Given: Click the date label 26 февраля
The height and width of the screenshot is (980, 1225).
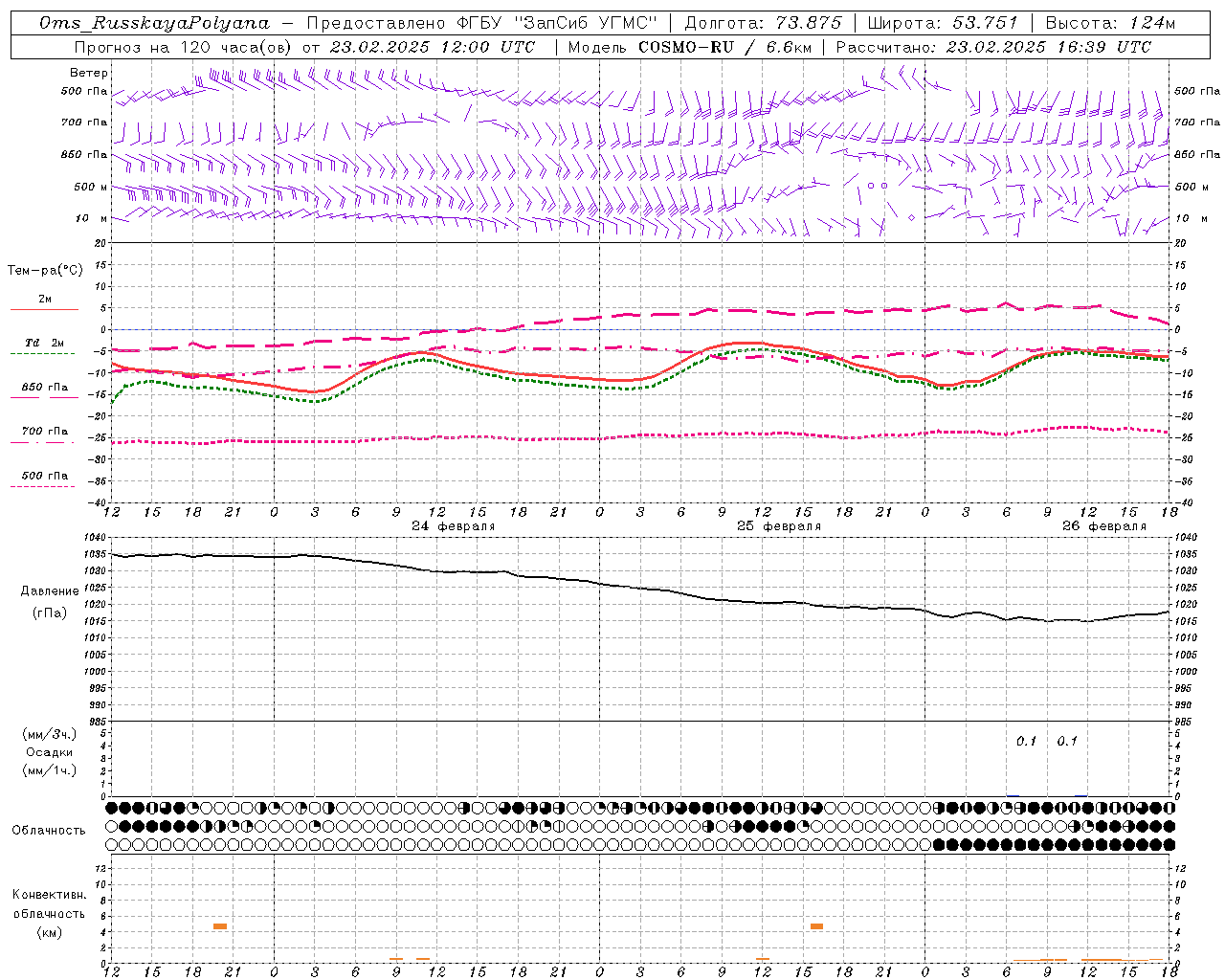Looking at the screenshot, I should (1104, 526).
